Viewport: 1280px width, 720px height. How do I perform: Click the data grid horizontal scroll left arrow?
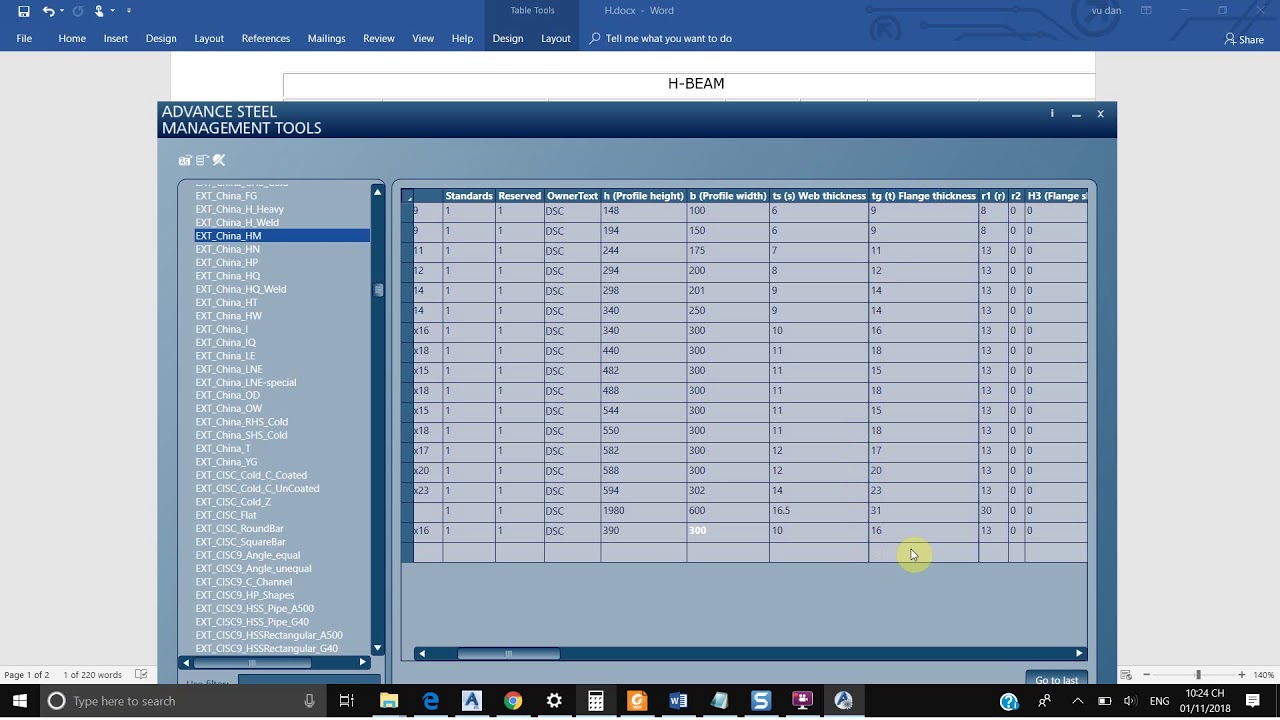tap(421, 653)
